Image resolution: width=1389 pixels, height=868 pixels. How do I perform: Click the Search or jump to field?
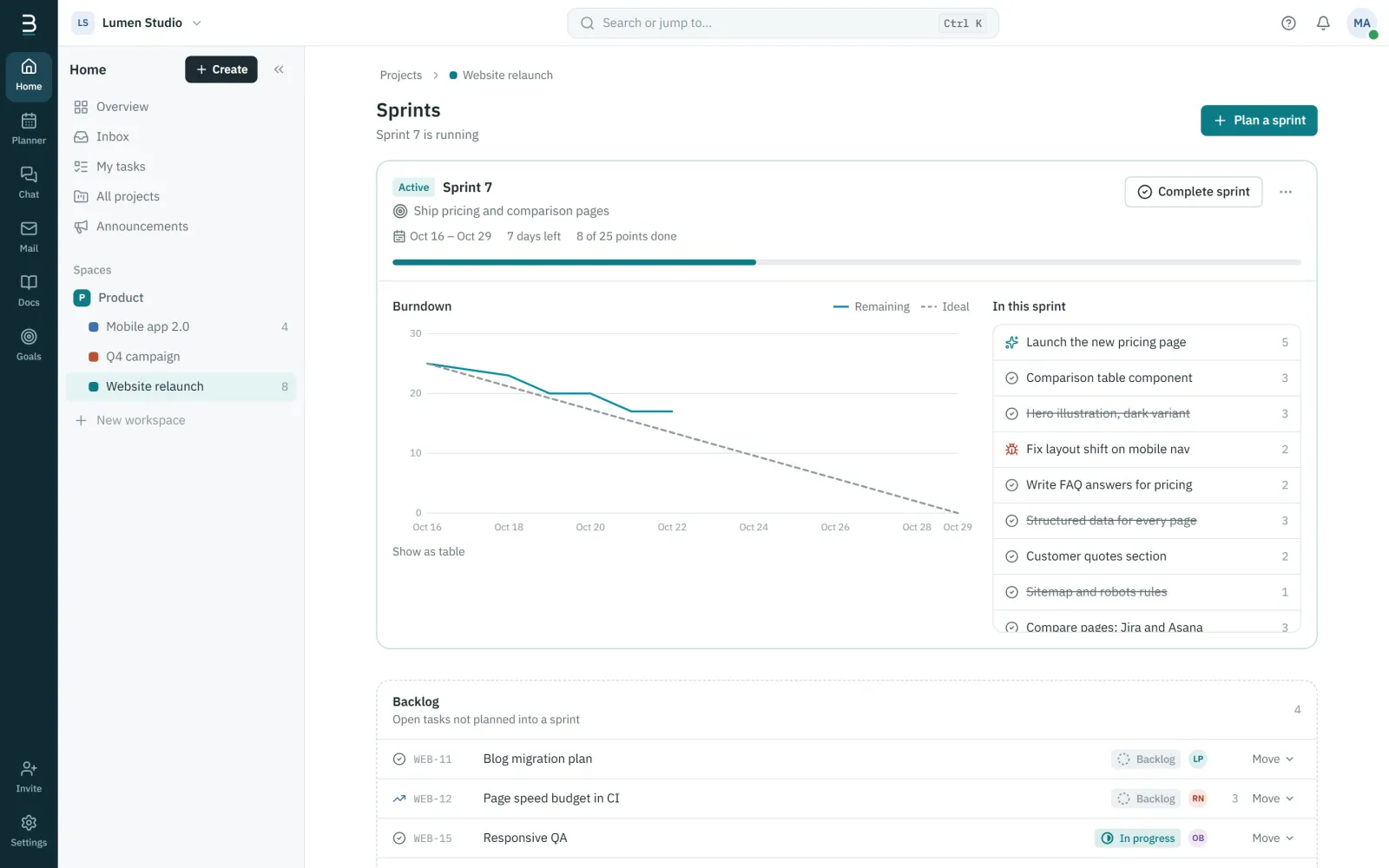tap(782, 23)
